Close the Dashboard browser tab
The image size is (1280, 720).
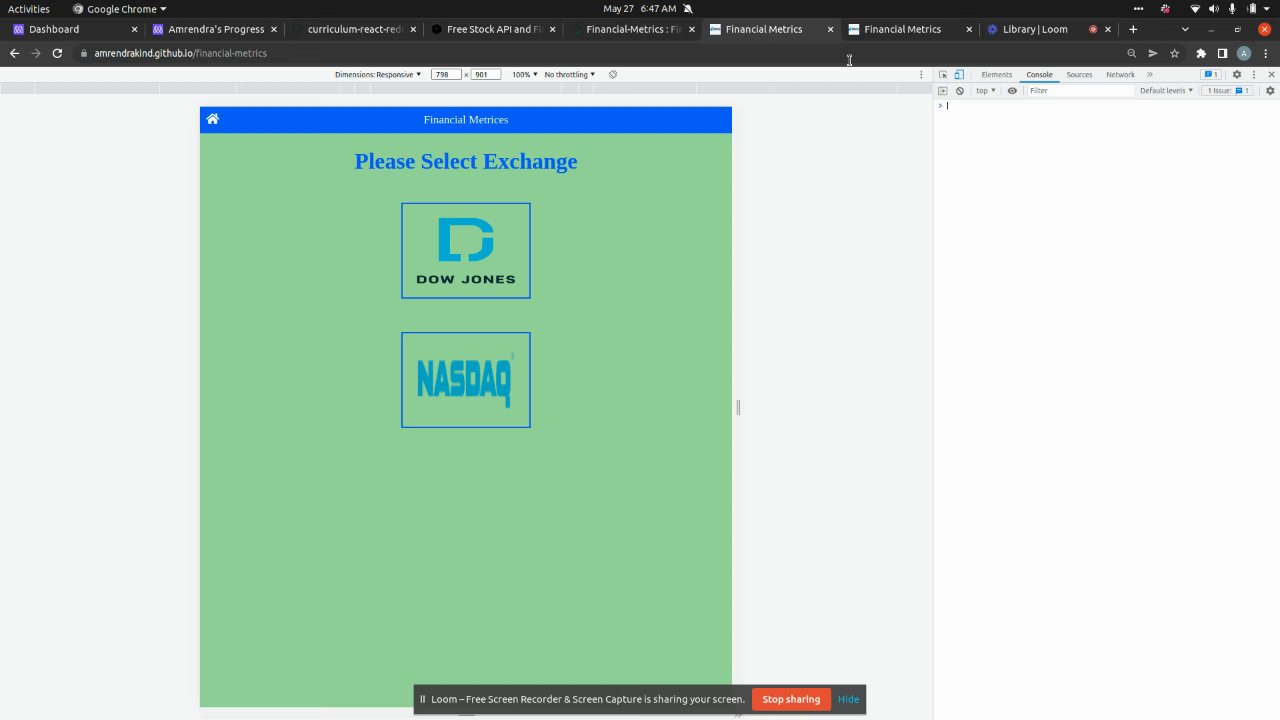tap(135, 29)
